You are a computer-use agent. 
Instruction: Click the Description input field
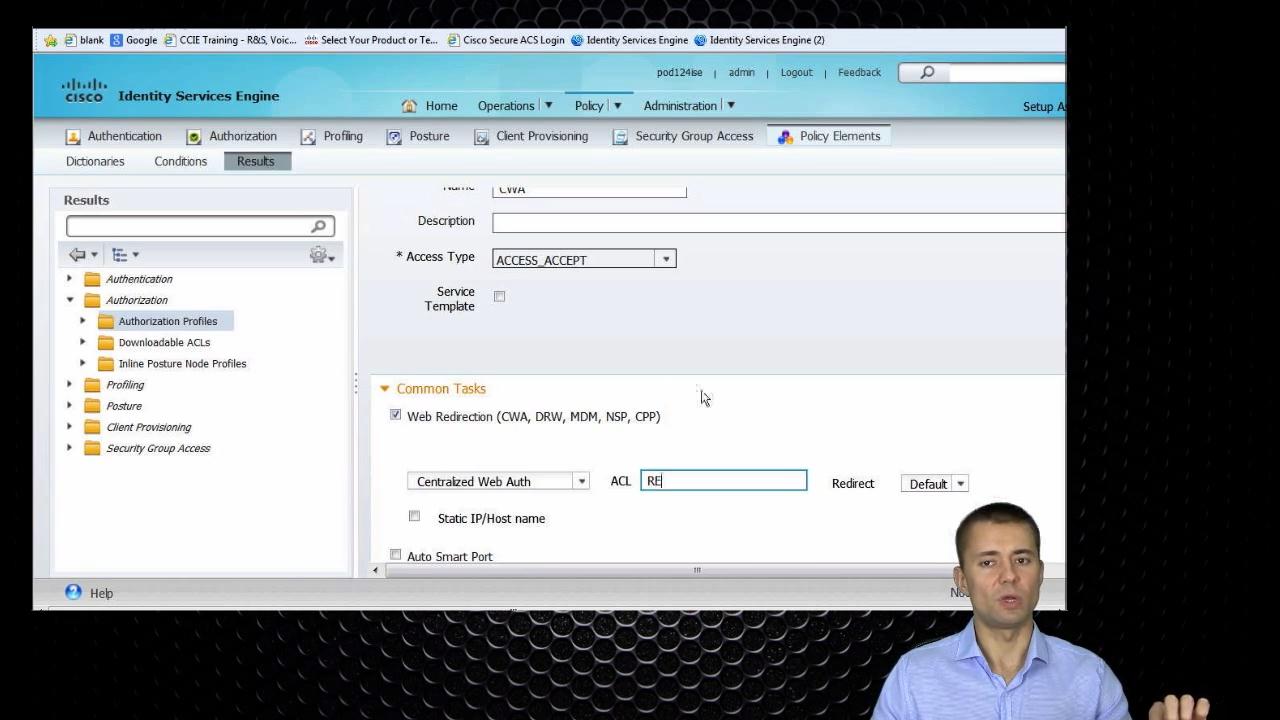779,222
